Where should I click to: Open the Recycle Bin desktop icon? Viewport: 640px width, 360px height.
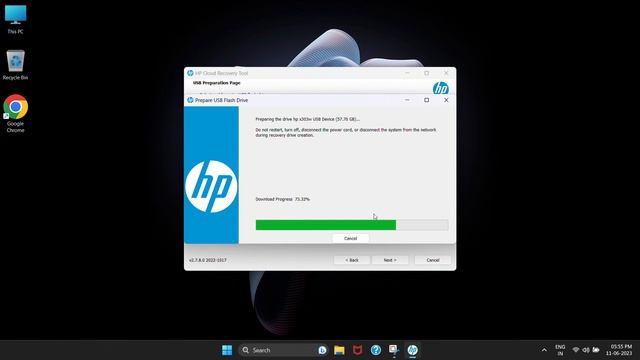pyautogui.click(x=16, y=65)
